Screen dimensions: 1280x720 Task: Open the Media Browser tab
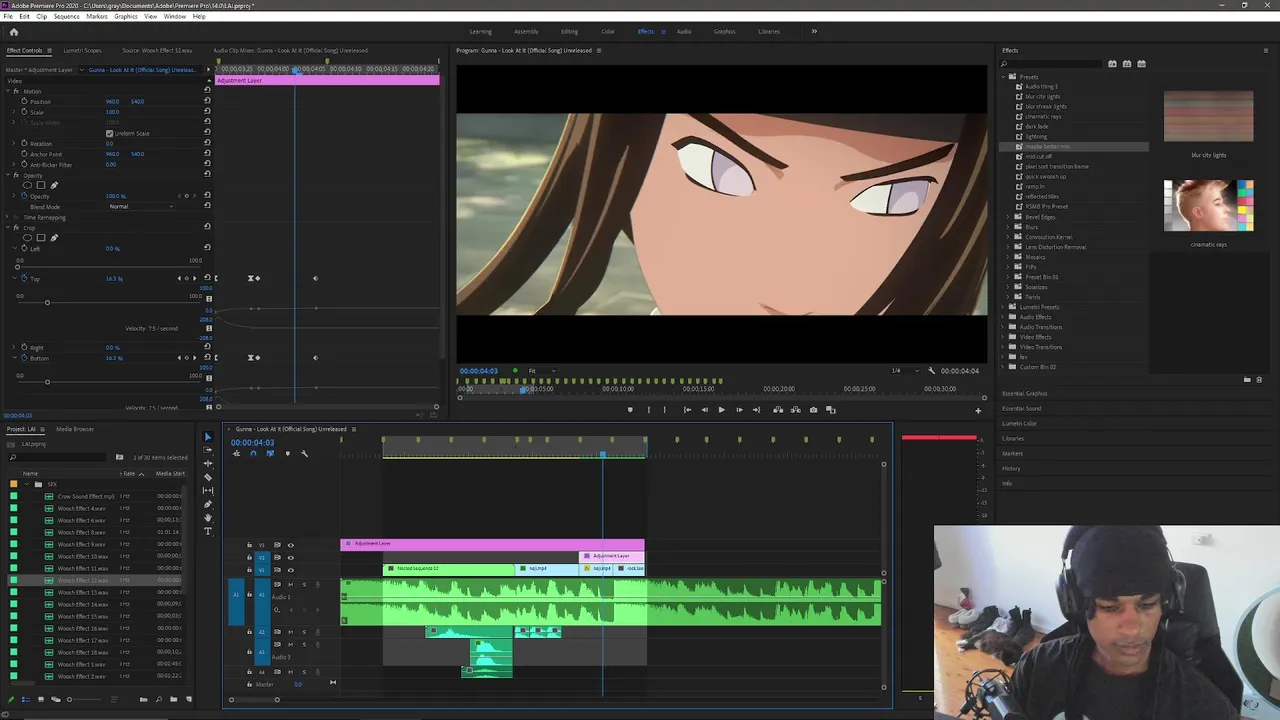click(75, 429)
